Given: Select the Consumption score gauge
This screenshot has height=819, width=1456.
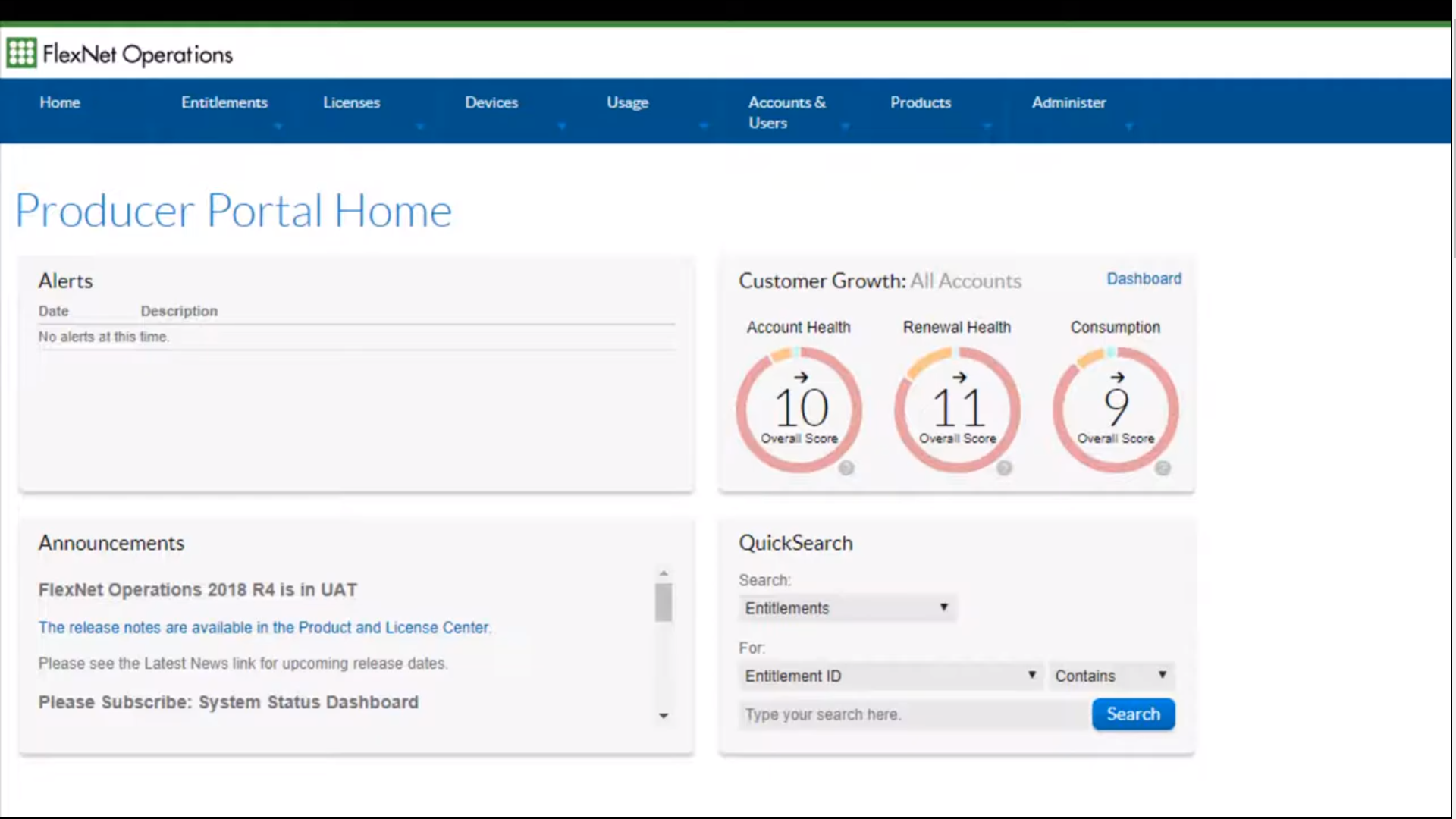Looking at the screenshot, I should pyautogui.click(x=1115, y=407).
